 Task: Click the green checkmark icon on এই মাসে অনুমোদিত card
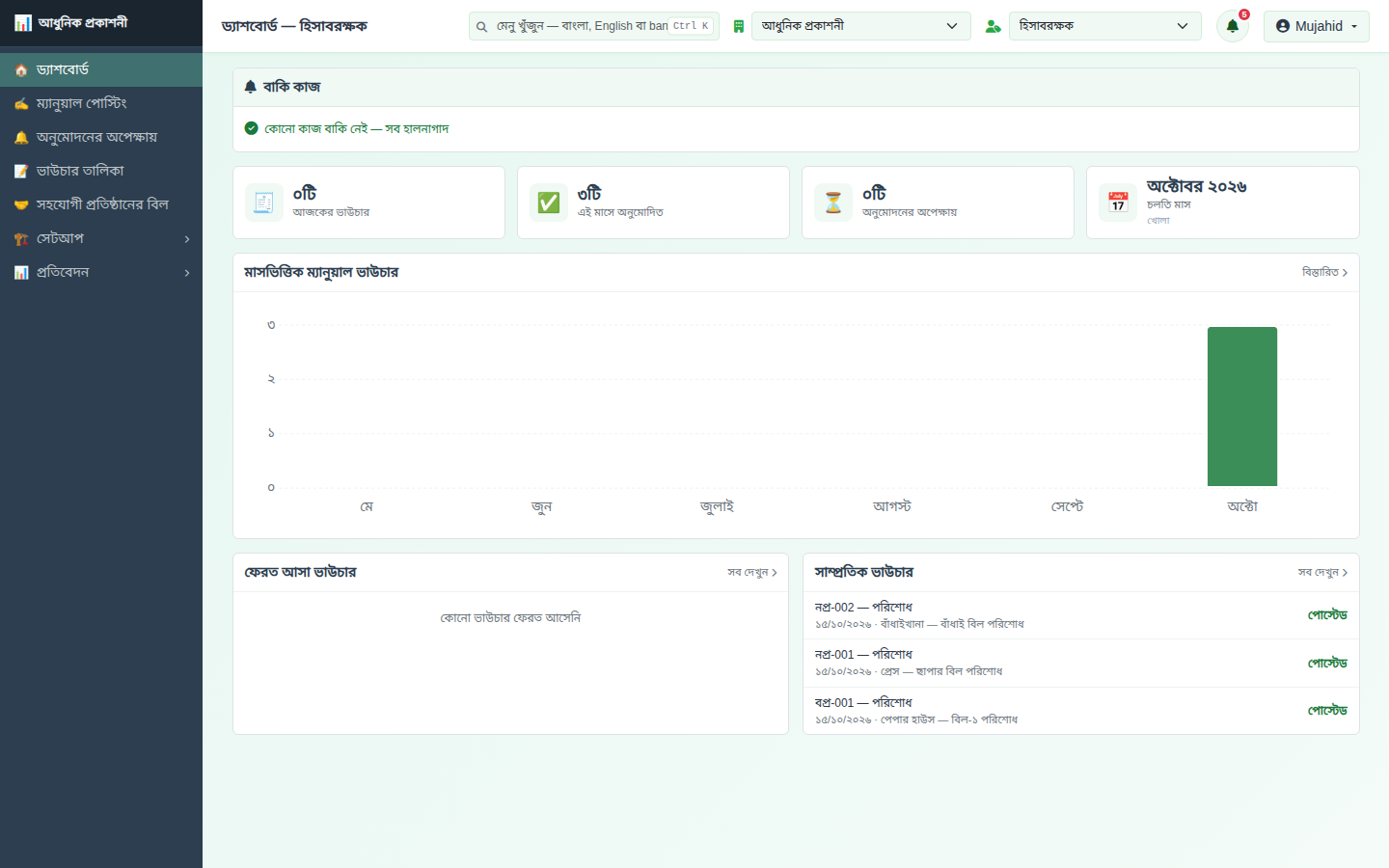(549, 203)
